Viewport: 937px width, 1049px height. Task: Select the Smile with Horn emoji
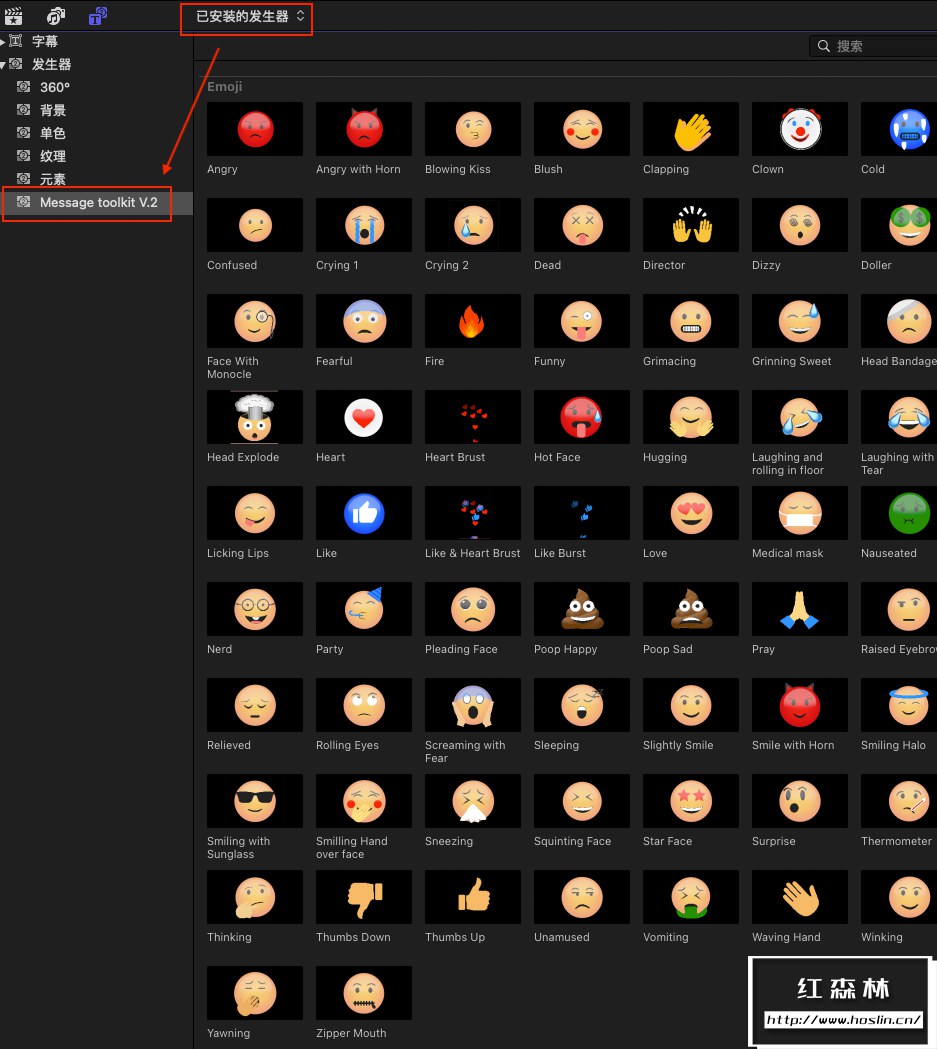(800, 705)
